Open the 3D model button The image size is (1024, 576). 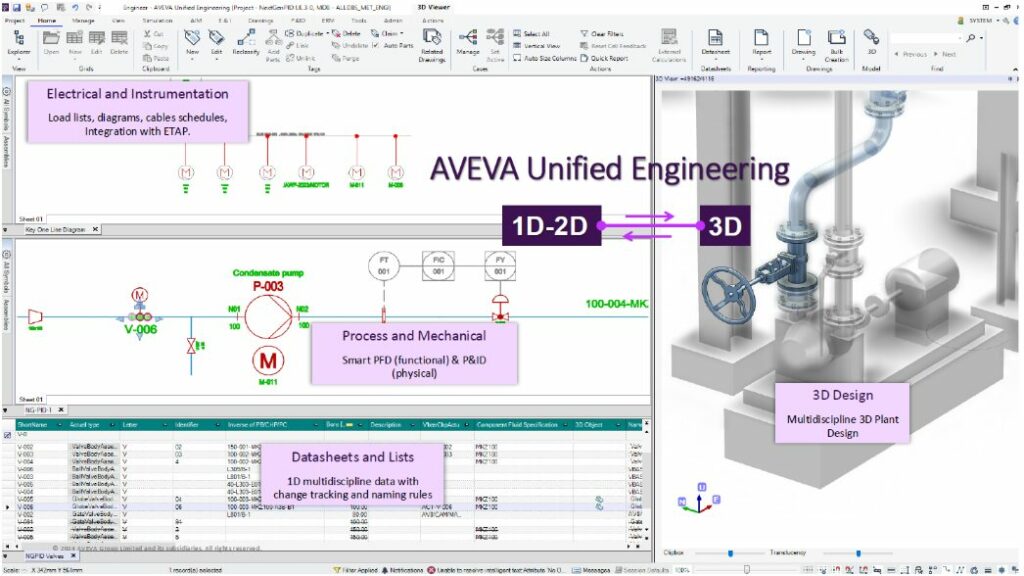[871, 41]
